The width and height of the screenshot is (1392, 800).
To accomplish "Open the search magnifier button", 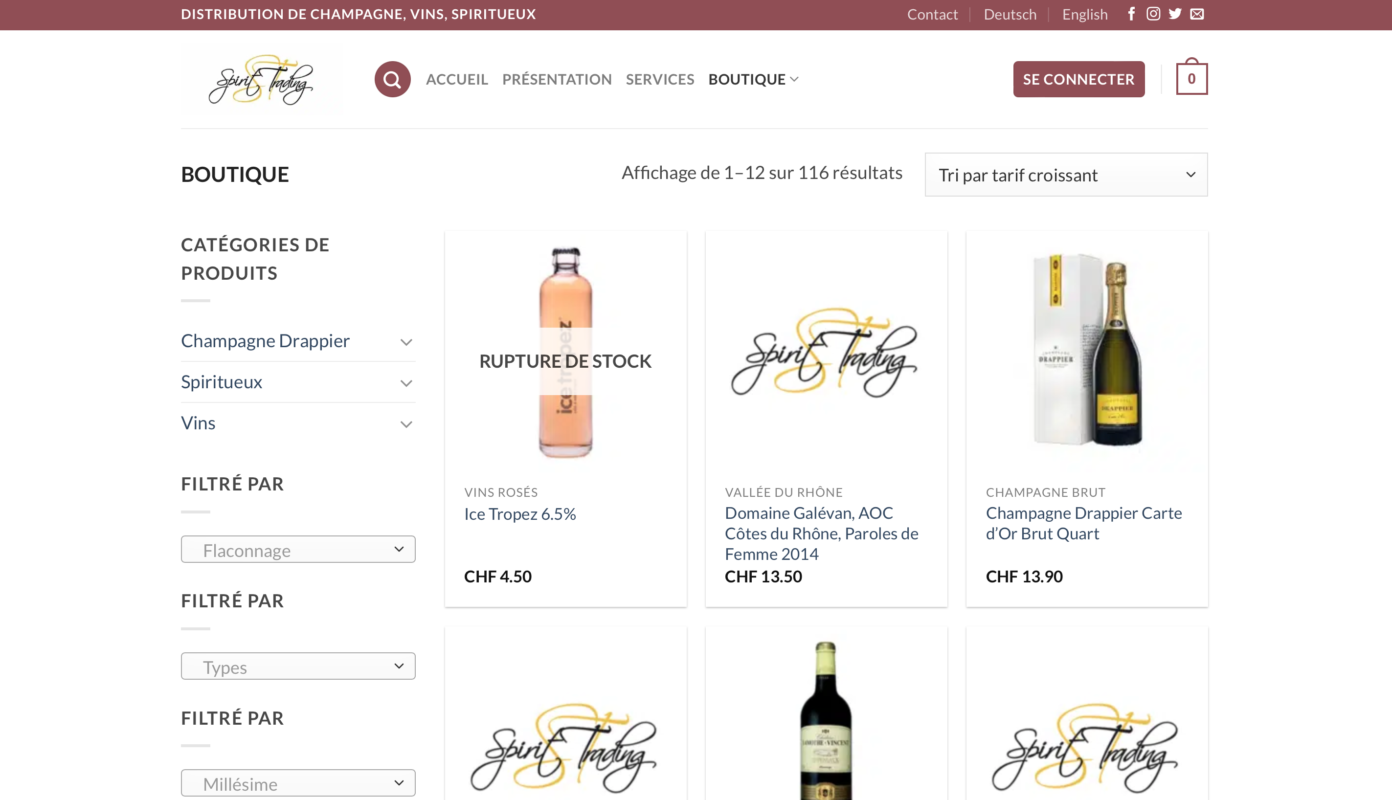I will coord(393,79).
